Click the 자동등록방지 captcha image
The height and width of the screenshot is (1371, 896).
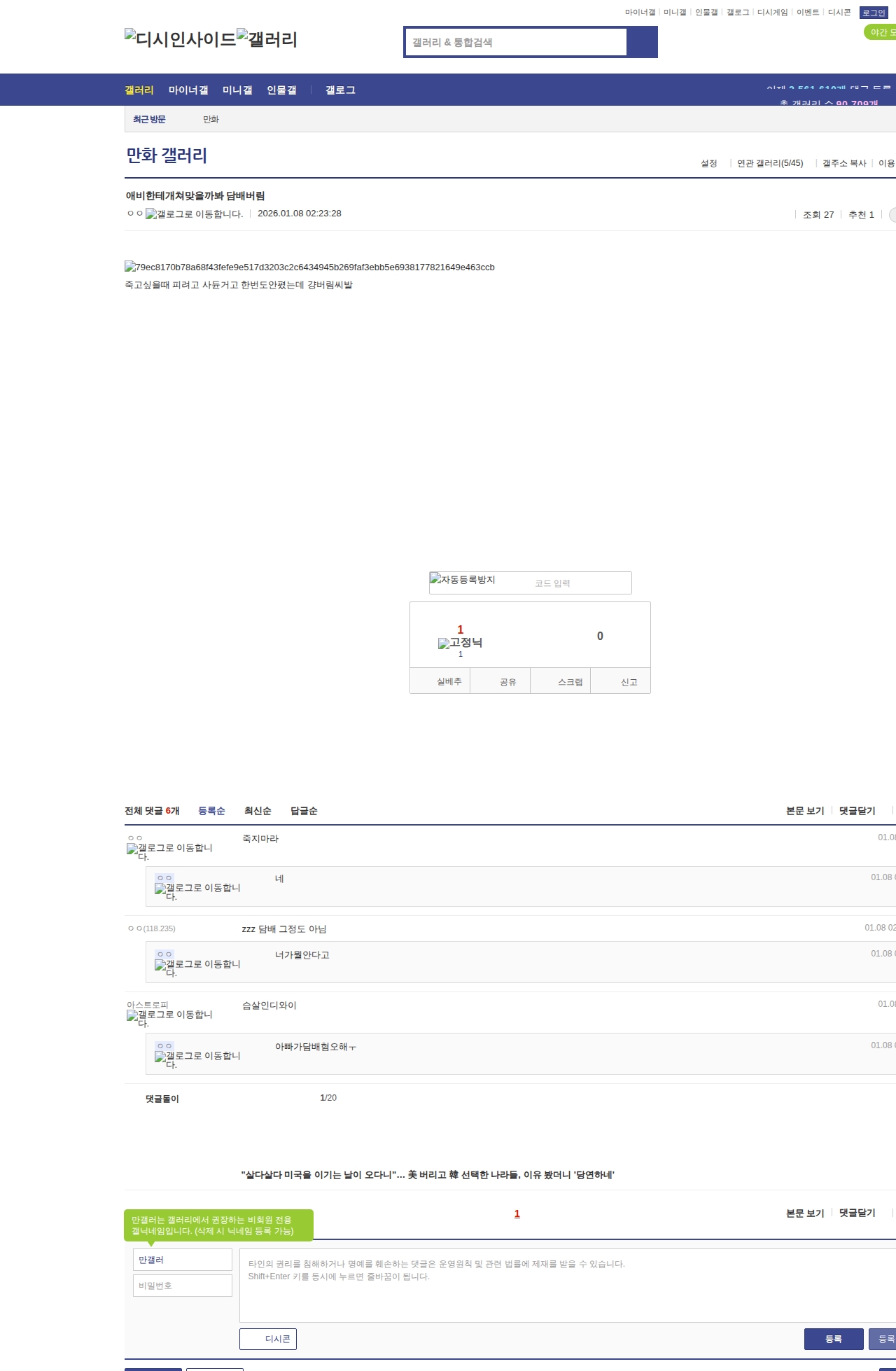[463, 580]
